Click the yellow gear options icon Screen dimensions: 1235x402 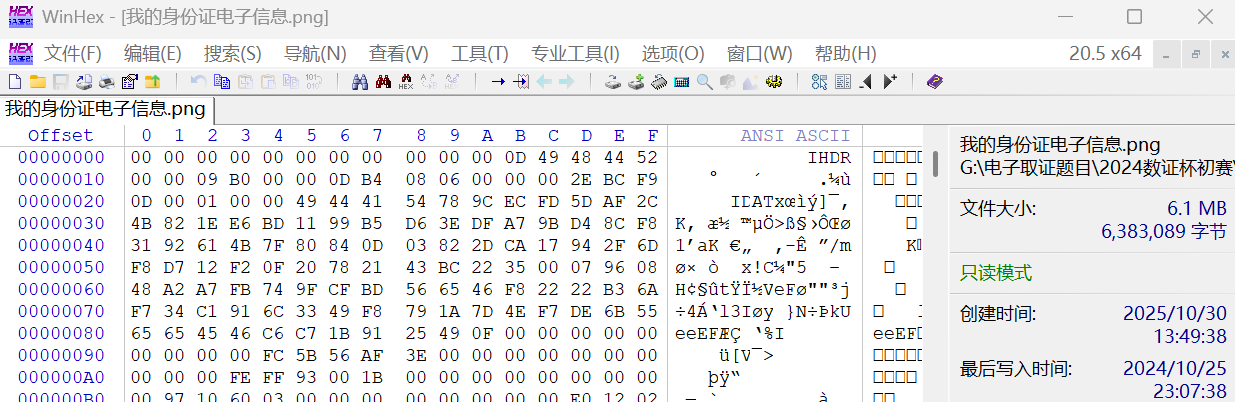pyautogui.click(x=773, y=81)
